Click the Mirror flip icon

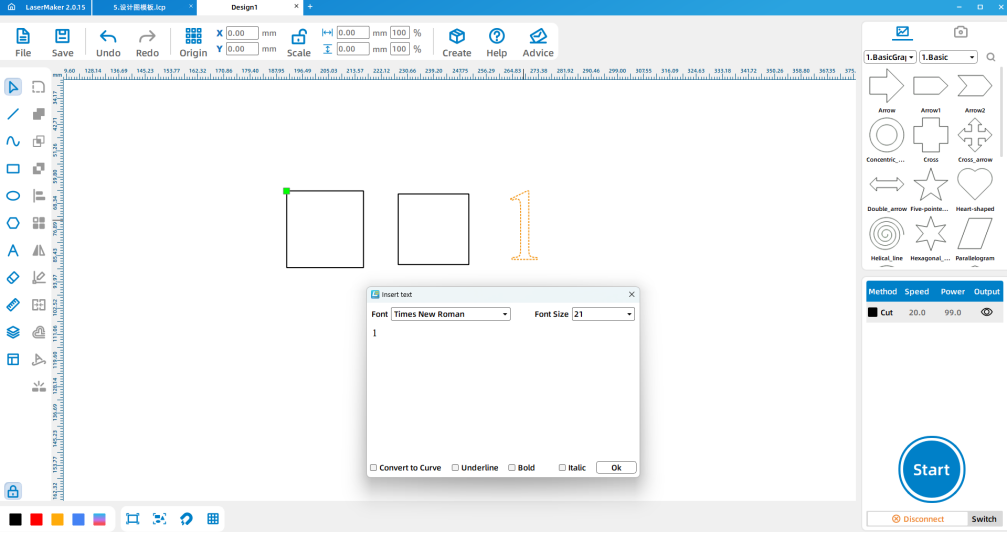39,251
